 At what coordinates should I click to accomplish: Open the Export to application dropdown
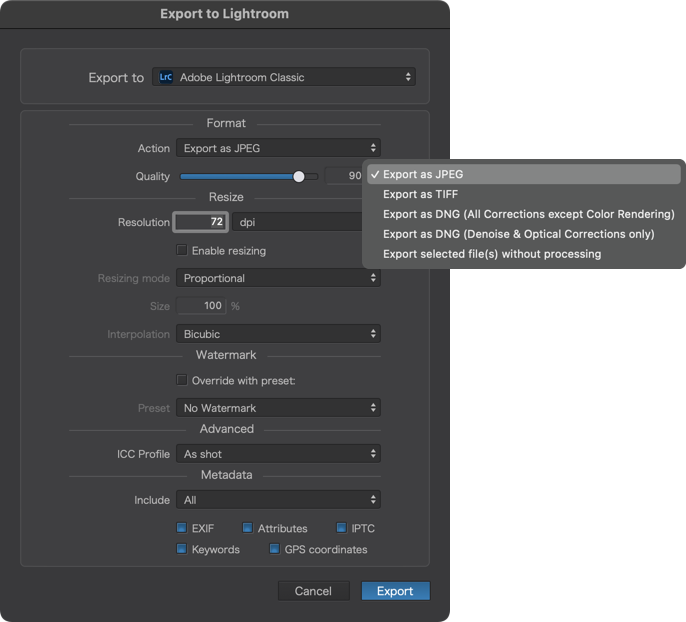[x=284, y=77]
